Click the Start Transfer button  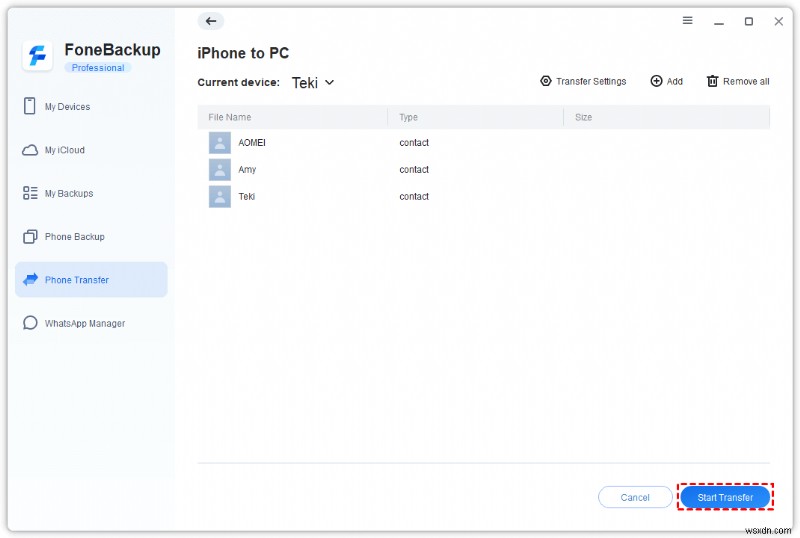pyautogui.click(x=725, y=497)
